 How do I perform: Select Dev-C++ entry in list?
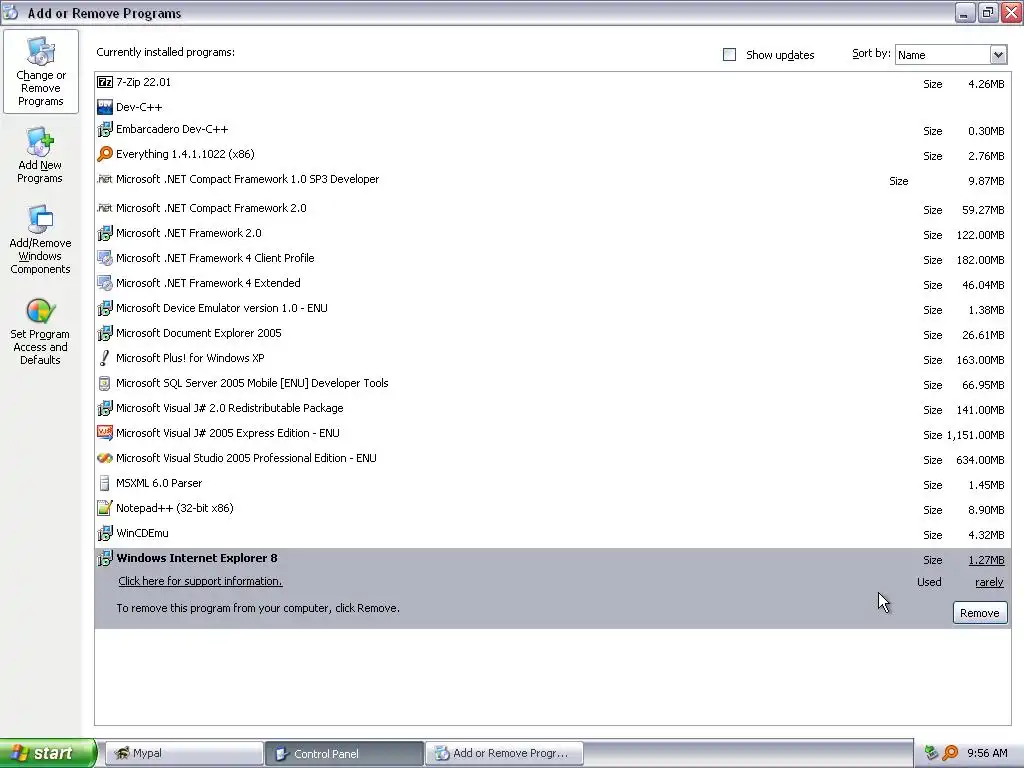[552, 107]
